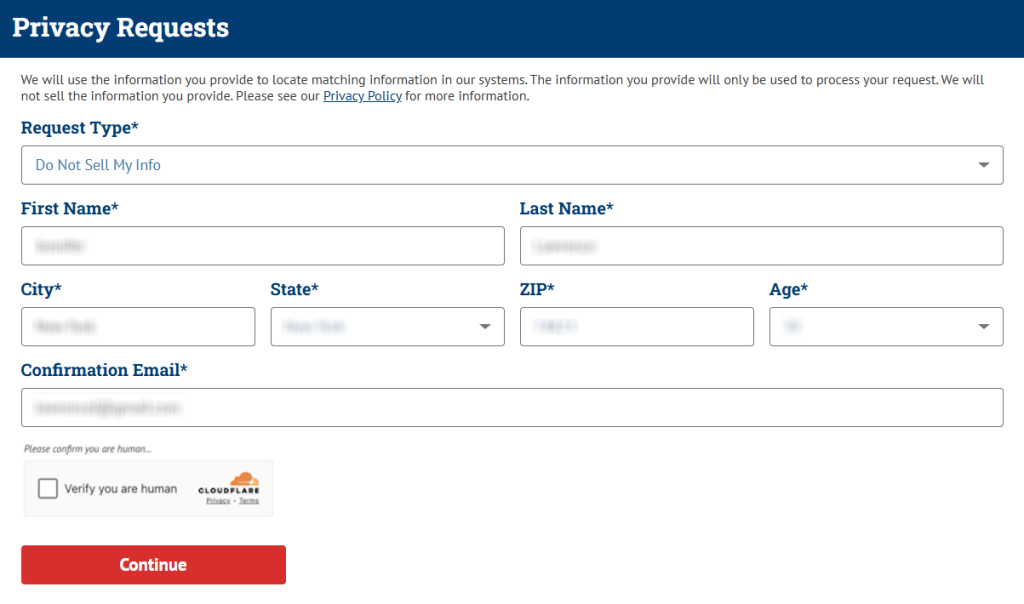Click the Confirmation Email label
This screenshot has height=604, width=1024.
pos(104,370)
